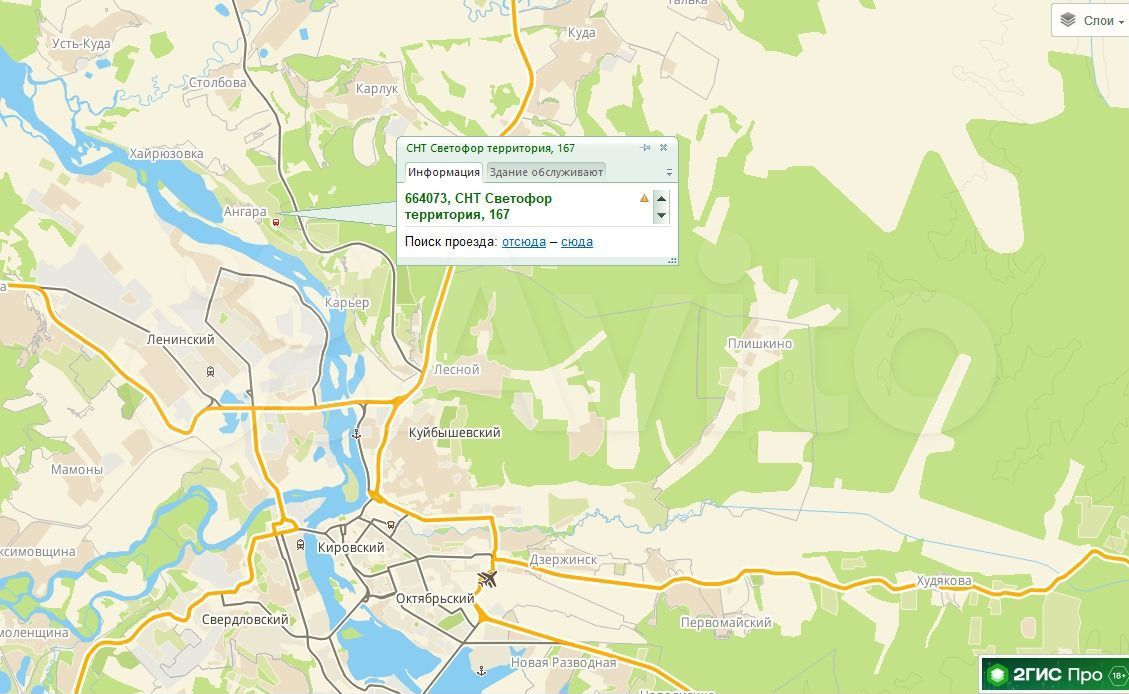Open the Слои layers dropdown
This screenshot has width=1129, height=694.
pyautogui.click(x=1091, y=21)
